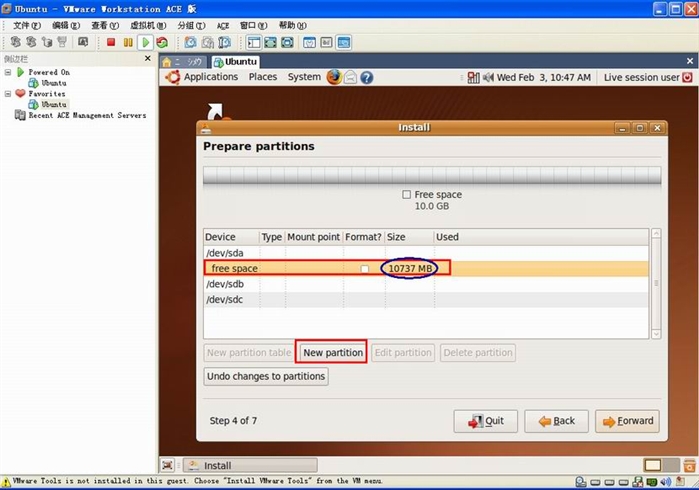Click the Forward button in installer
The height and width of the screenshot is (490, 699).
click(x=627, y=421)
